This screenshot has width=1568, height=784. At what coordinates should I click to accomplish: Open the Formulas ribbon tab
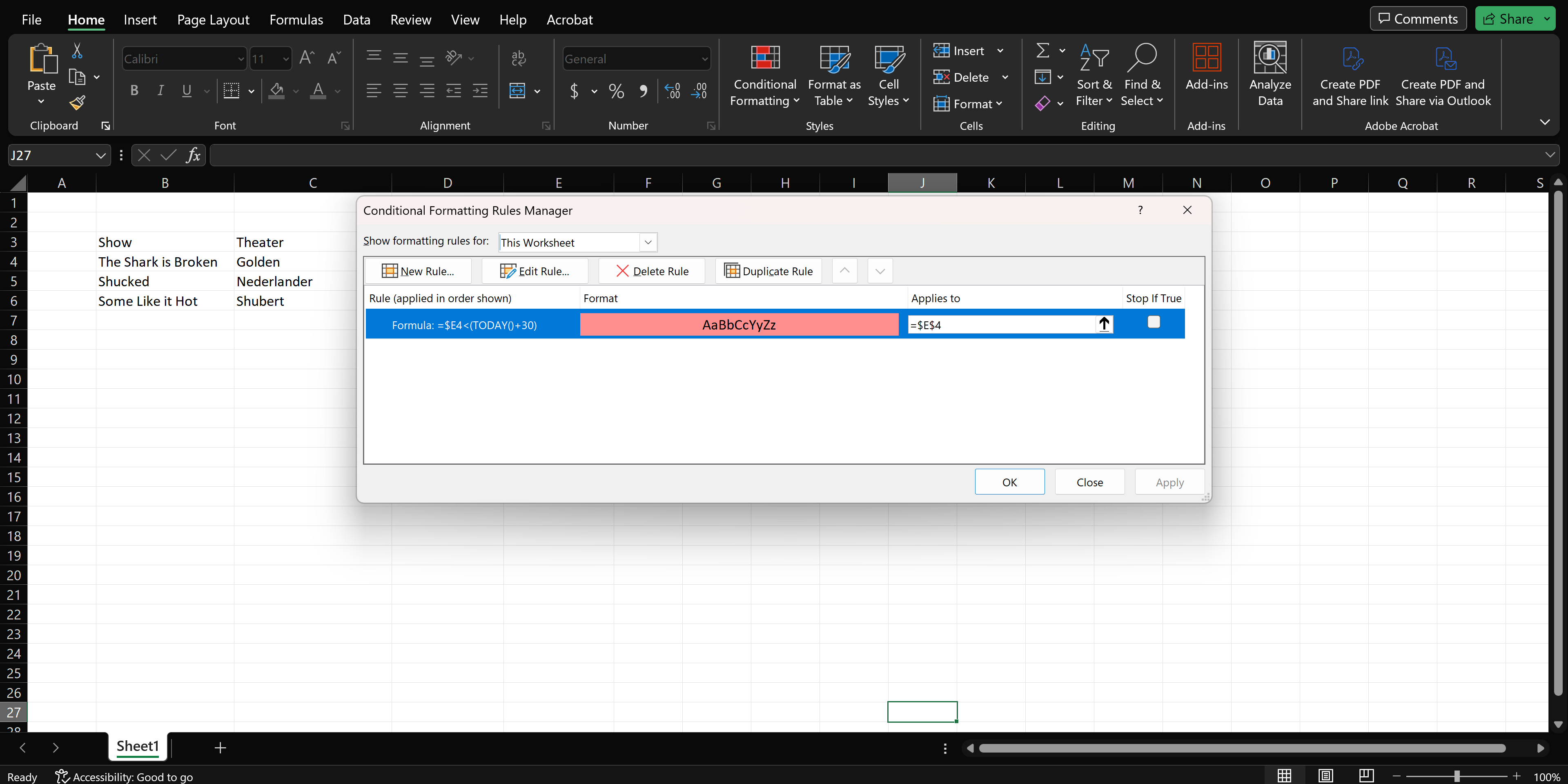296,20
